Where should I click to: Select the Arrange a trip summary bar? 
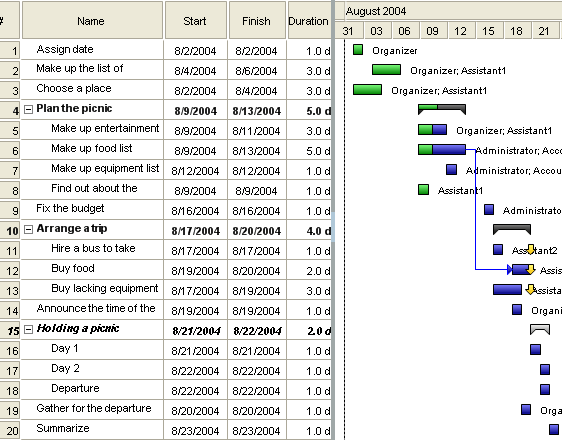[x=512, y=229]
